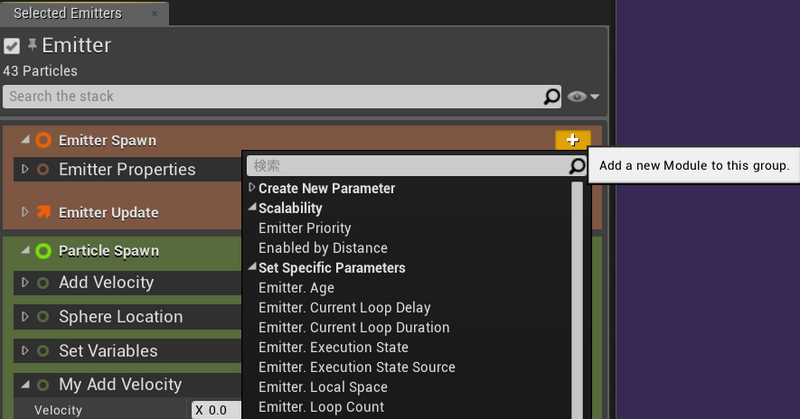Collapse the Emitter Spawn group
The image size is (800, 419).
25,139
